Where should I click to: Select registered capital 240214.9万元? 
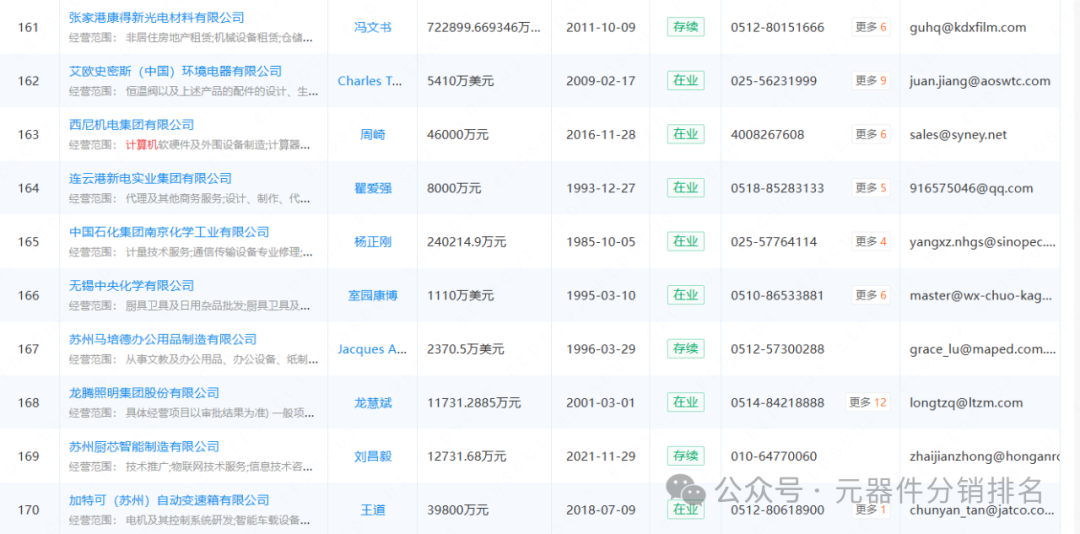(466, 242)
